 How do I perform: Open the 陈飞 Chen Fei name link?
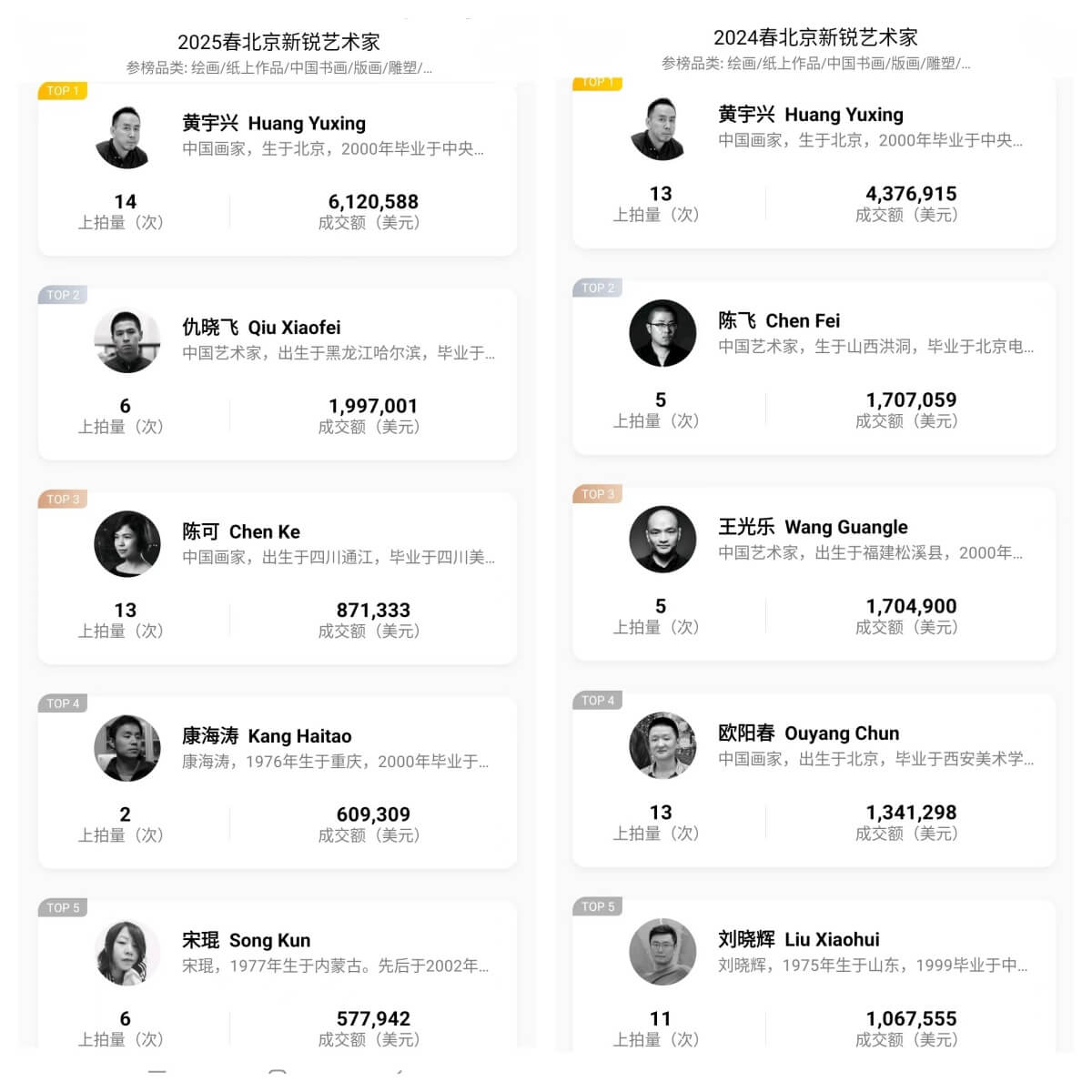[778, 320]
